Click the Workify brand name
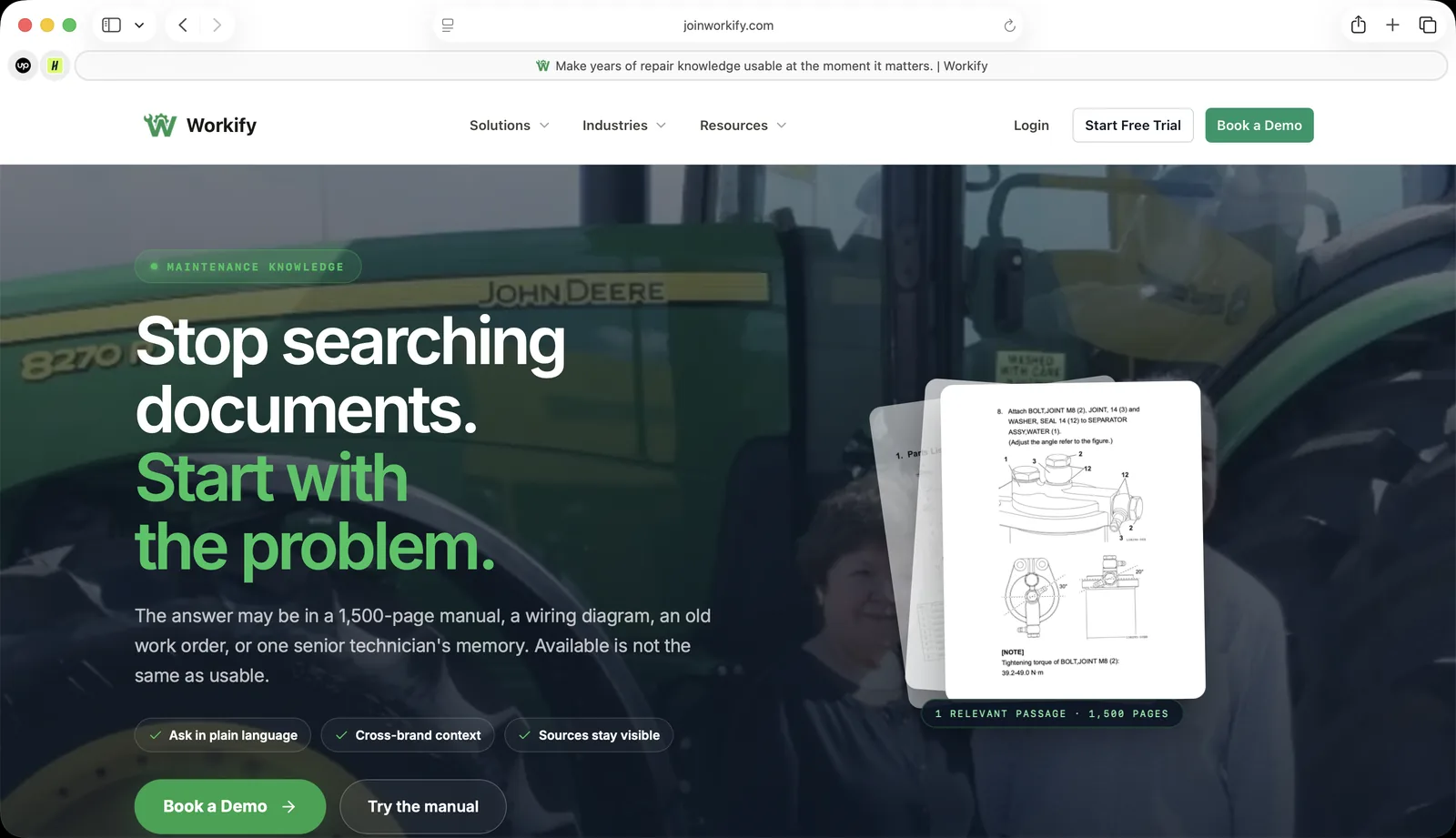This screenshot has height=838, width=1456. (221, 126)
